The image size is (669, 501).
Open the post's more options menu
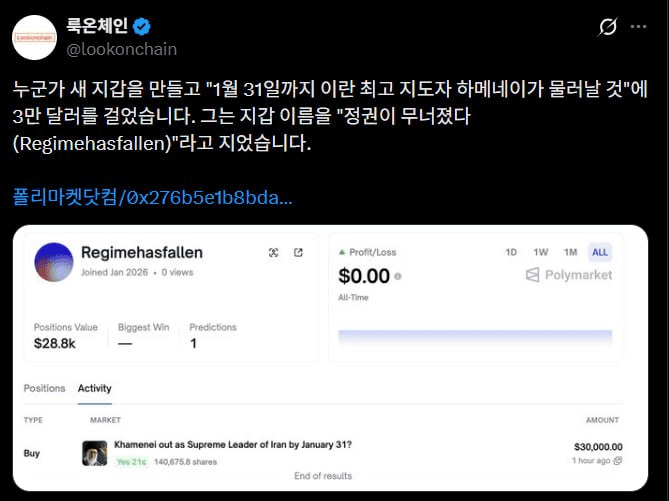(641, 27)
